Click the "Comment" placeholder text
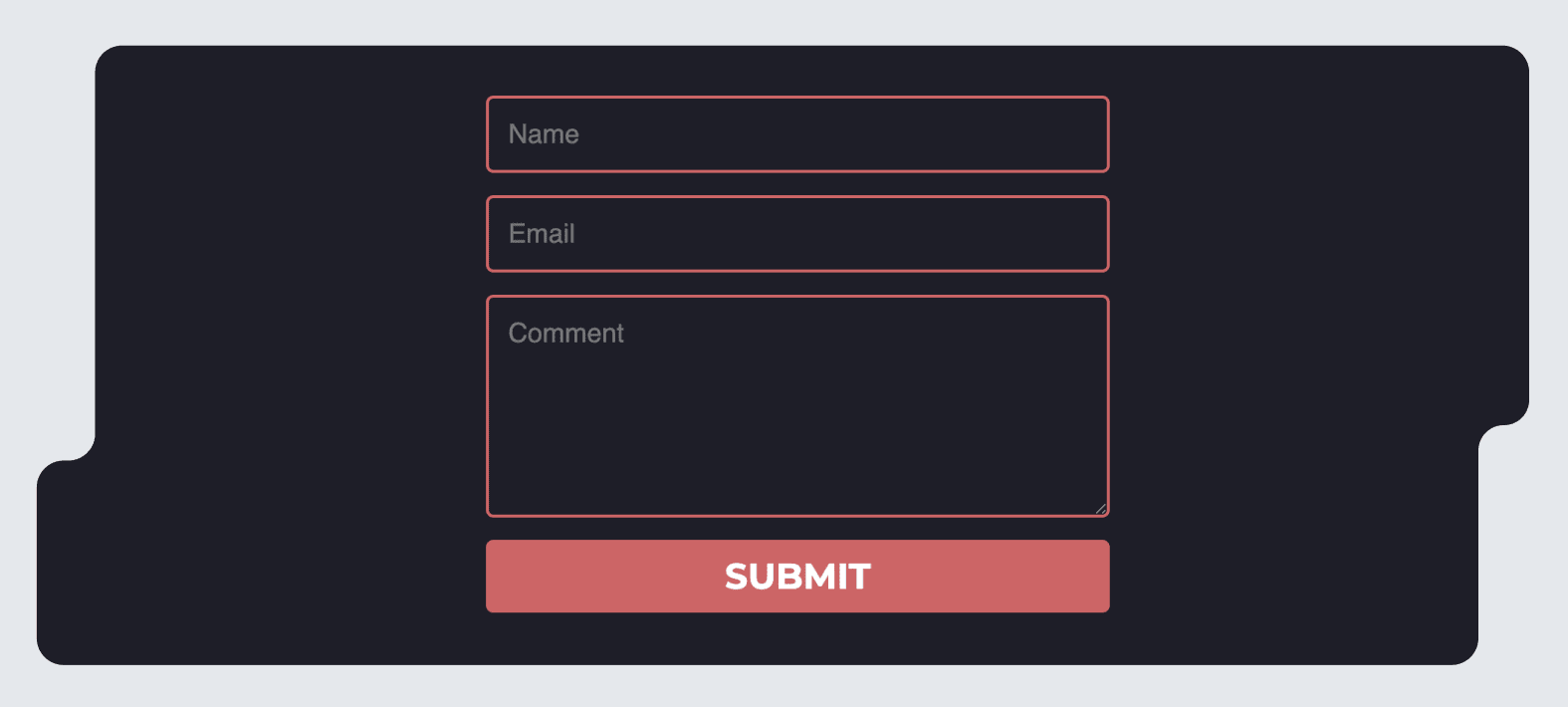1568x707 pixels. point(565,334)
